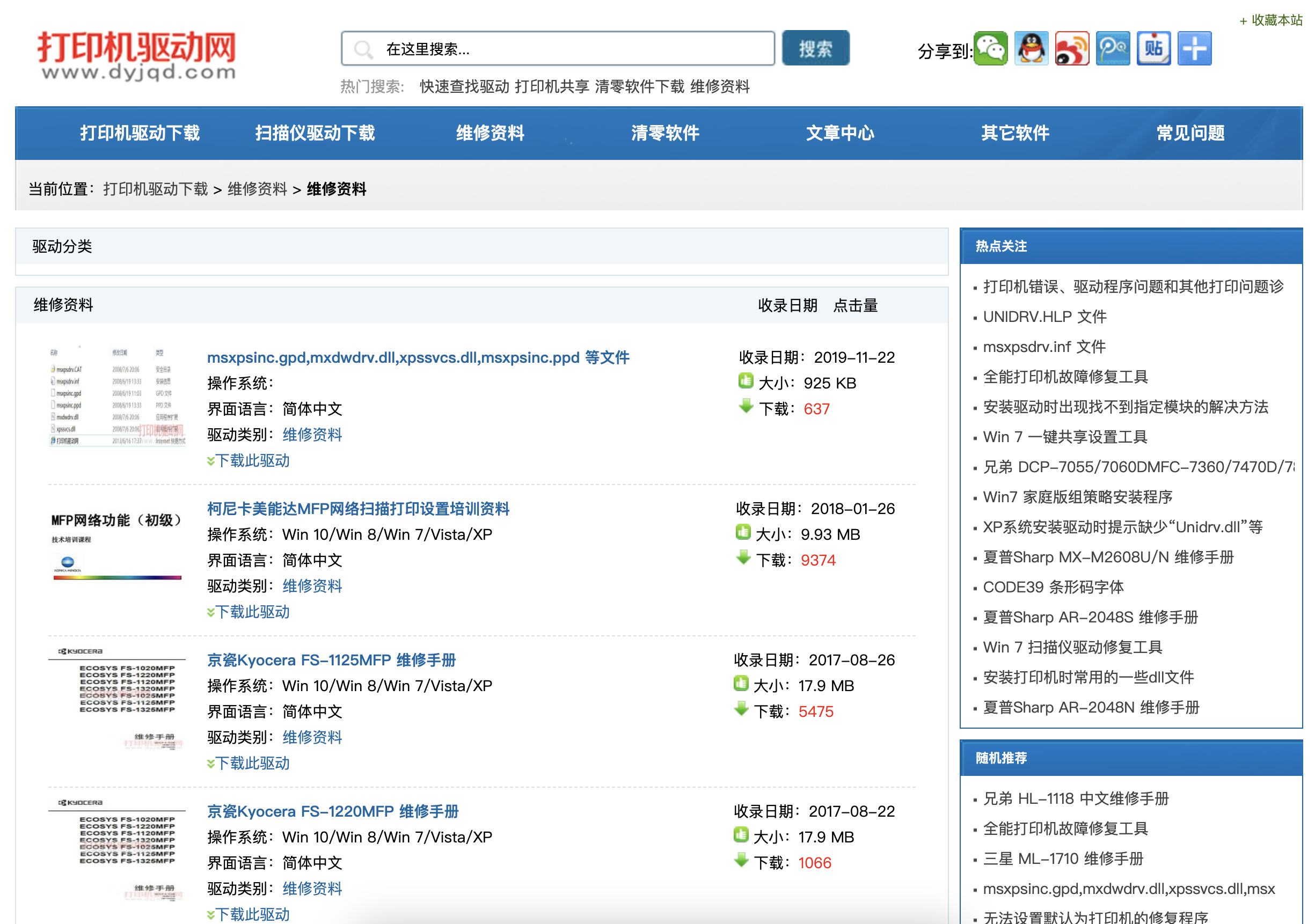Screen dimensions: 1315x924
Task: Open 夏普Sharp AR-2048N 维修手册 link
Action: point(1091,707)
